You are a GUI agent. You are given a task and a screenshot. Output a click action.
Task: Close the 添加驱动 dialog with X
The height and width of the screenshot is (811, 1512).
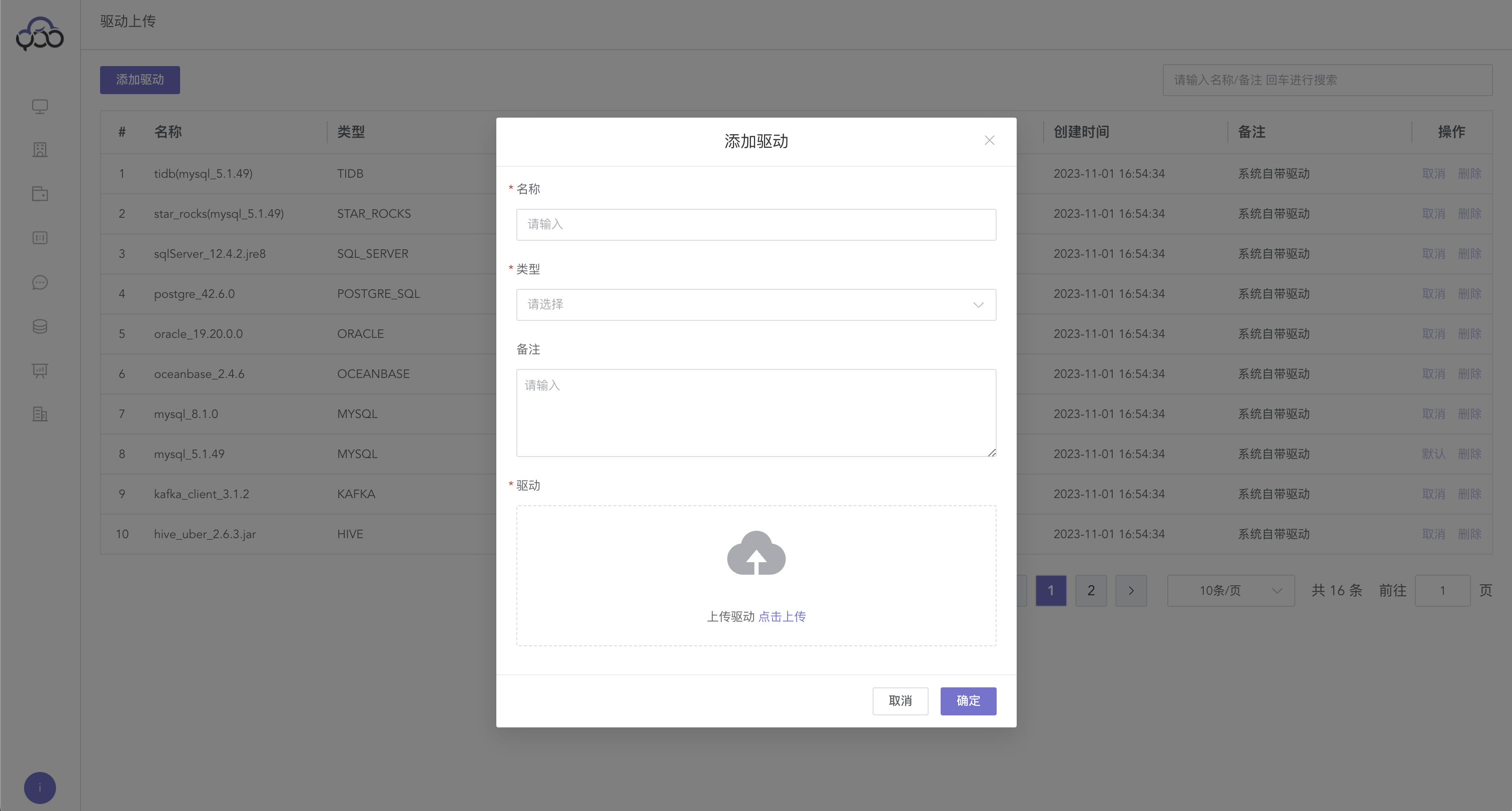point(990,140)
